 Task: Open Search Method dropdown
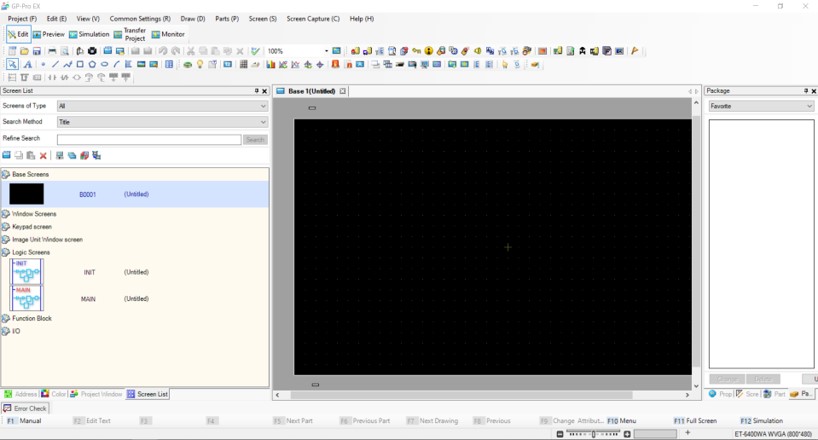pos(163,122)
